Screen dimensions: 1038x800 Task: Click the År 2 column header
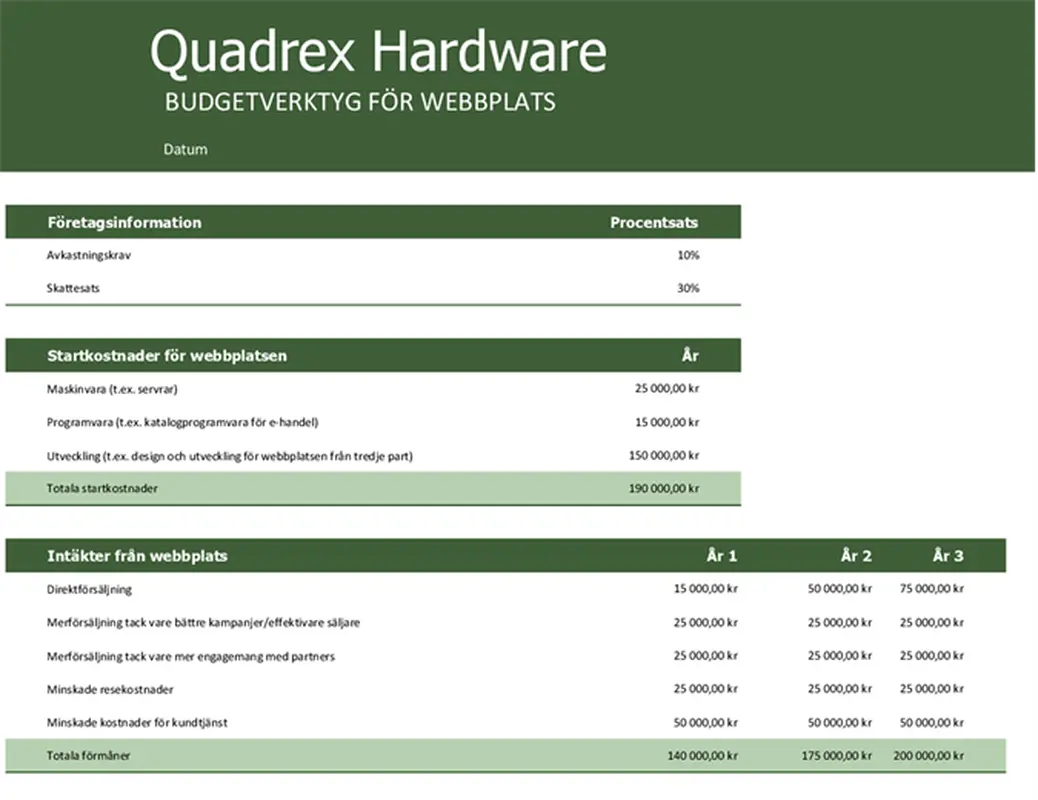(856, 556)
